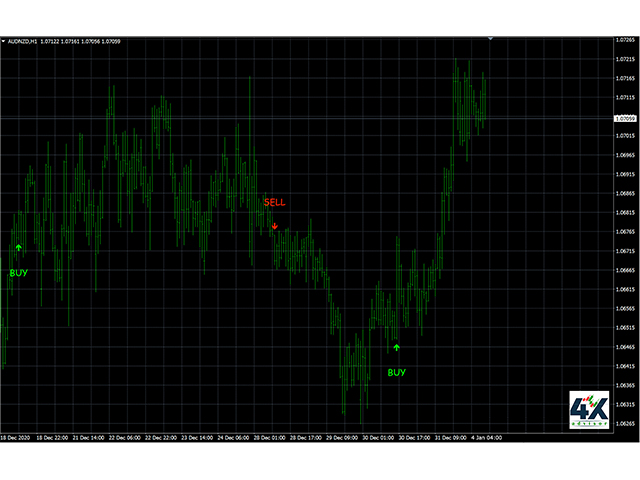Screen dimensions: 640x480
Task: Click the 18 Dec 2020 date label
Action: pos(15,438)
